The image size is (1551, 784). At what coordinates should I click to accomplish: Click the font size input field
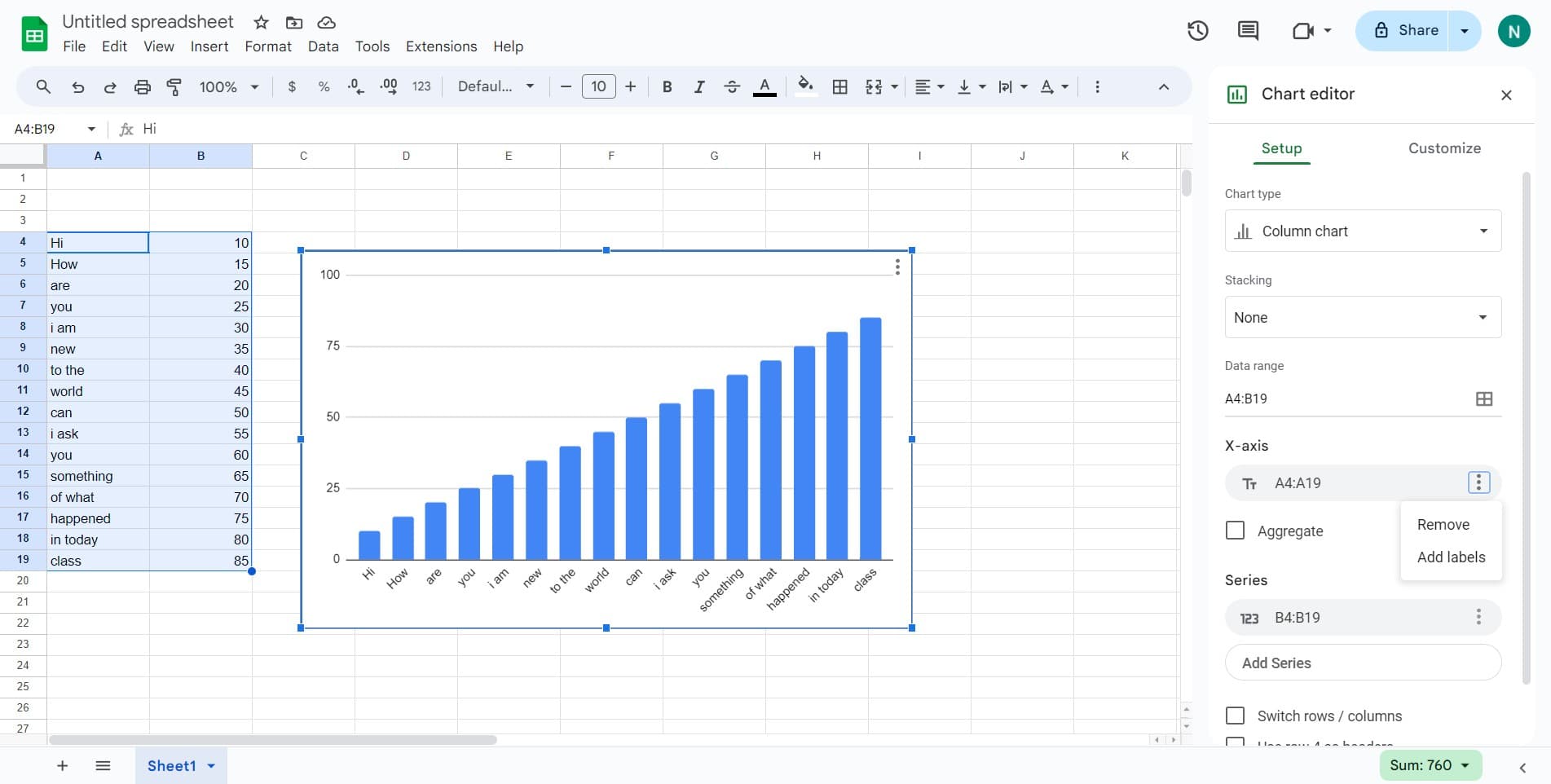(x=598, y=87)
